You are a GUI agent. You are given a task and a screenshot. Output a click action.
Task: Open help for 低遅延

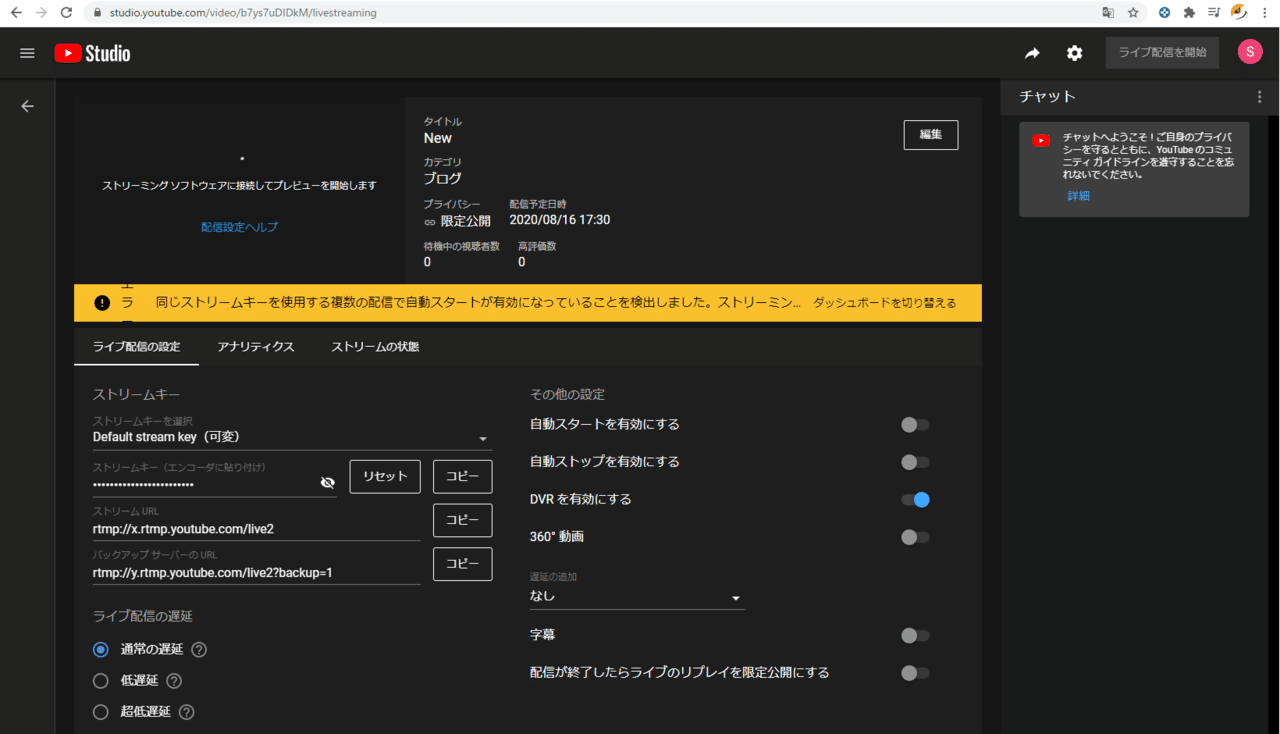pyautogui.click(x=174, y=681)
